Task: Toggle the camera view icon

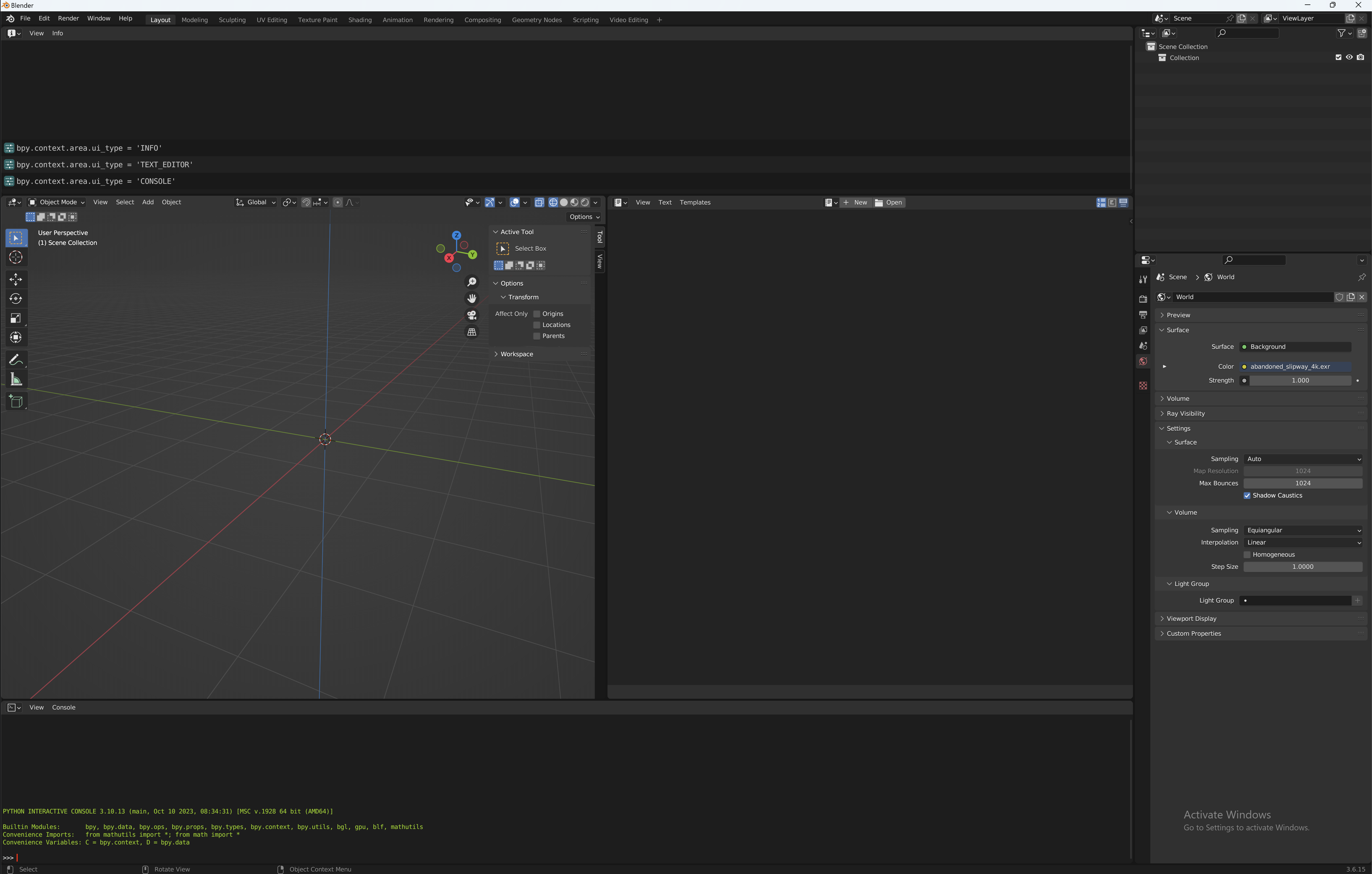Action: coord(472,315)
